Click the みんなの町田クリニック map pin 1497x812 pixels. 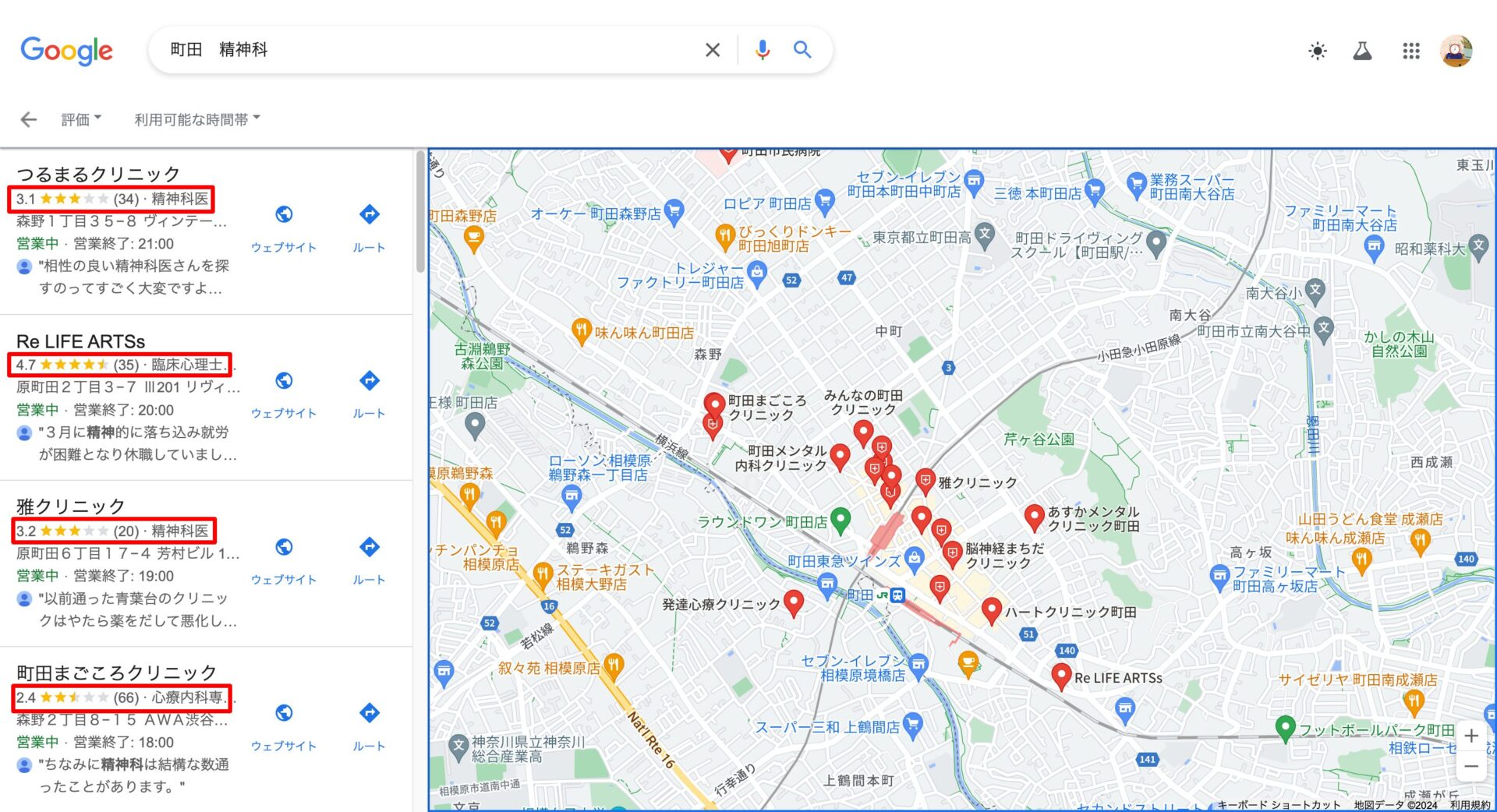(x=863, y=433)
